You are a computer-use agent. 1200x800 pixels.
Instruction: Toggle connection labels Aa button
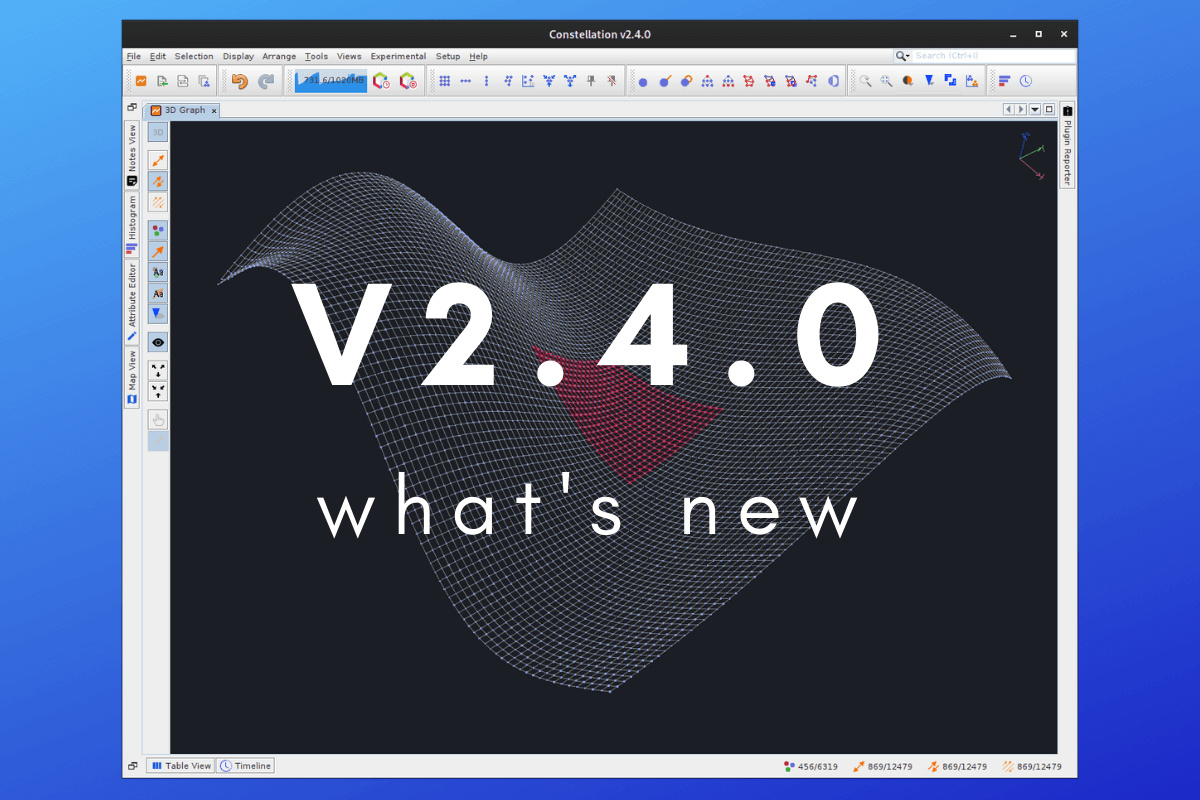[158, 293]
